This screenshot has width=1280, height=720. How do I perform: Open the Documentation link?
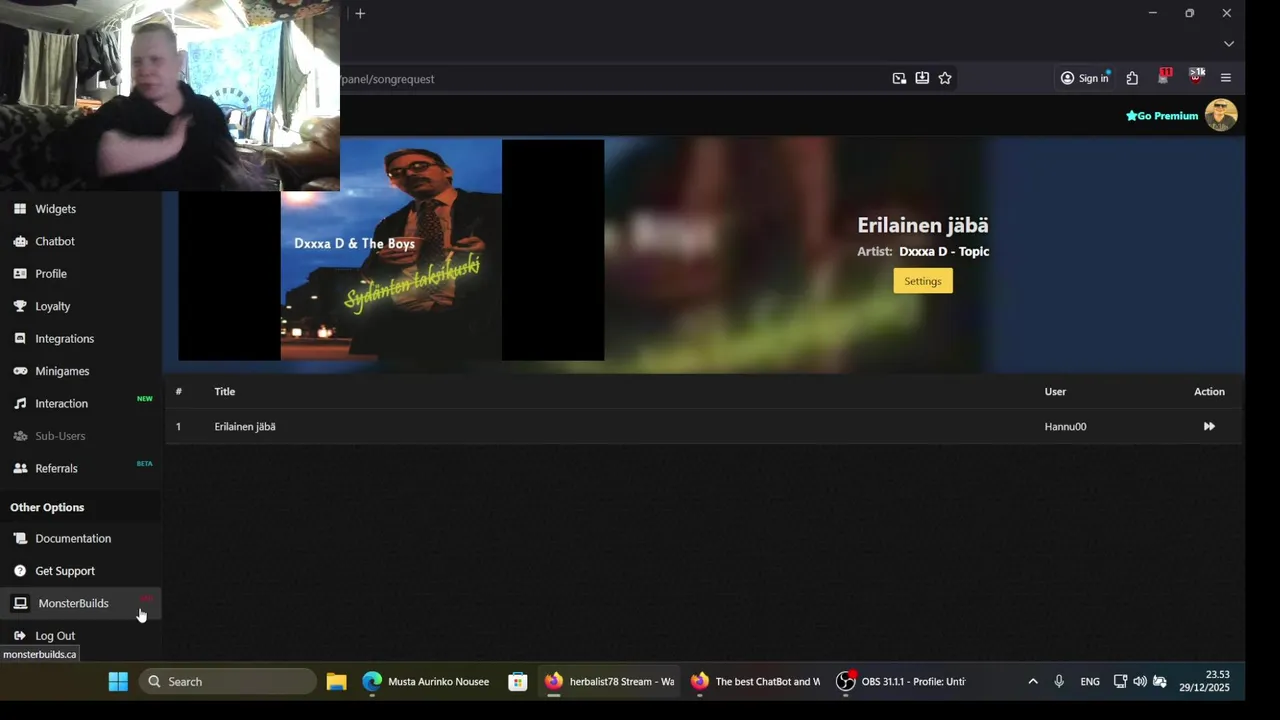[x=73, y=538]
